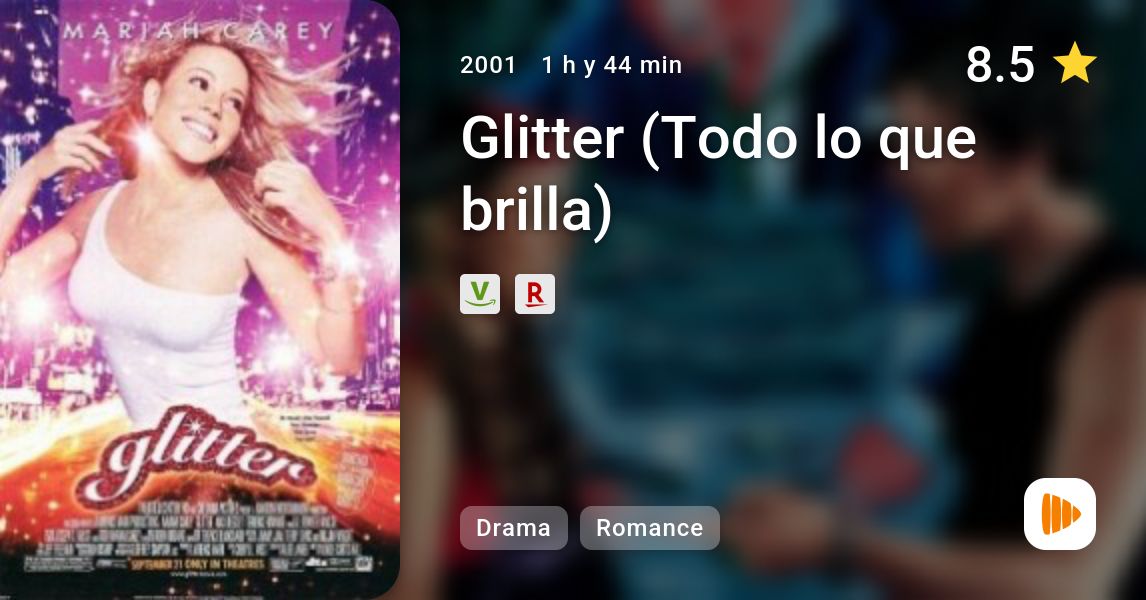This screenshot has height=600, width=1146.
Task: Click the 2001 release year
Action: point(488,65)
